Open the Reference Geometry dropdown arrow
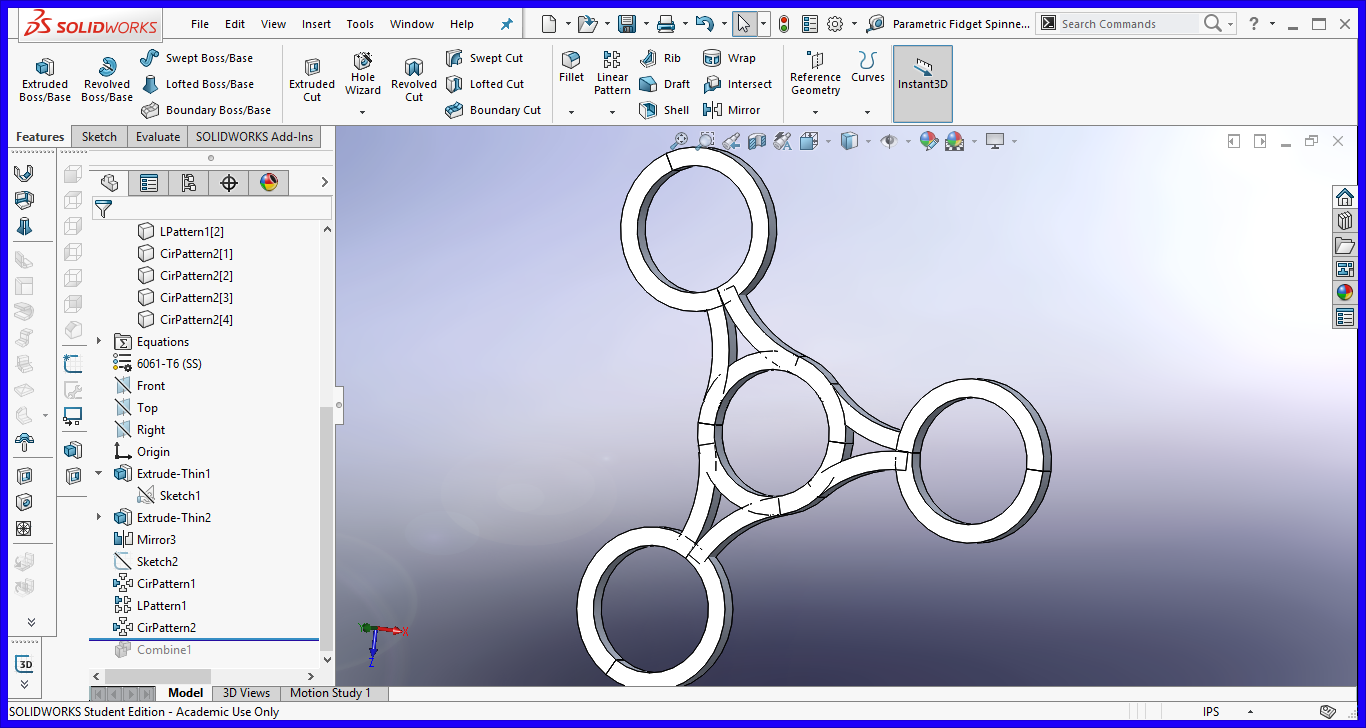1366x728 pixels. (815, 112)
